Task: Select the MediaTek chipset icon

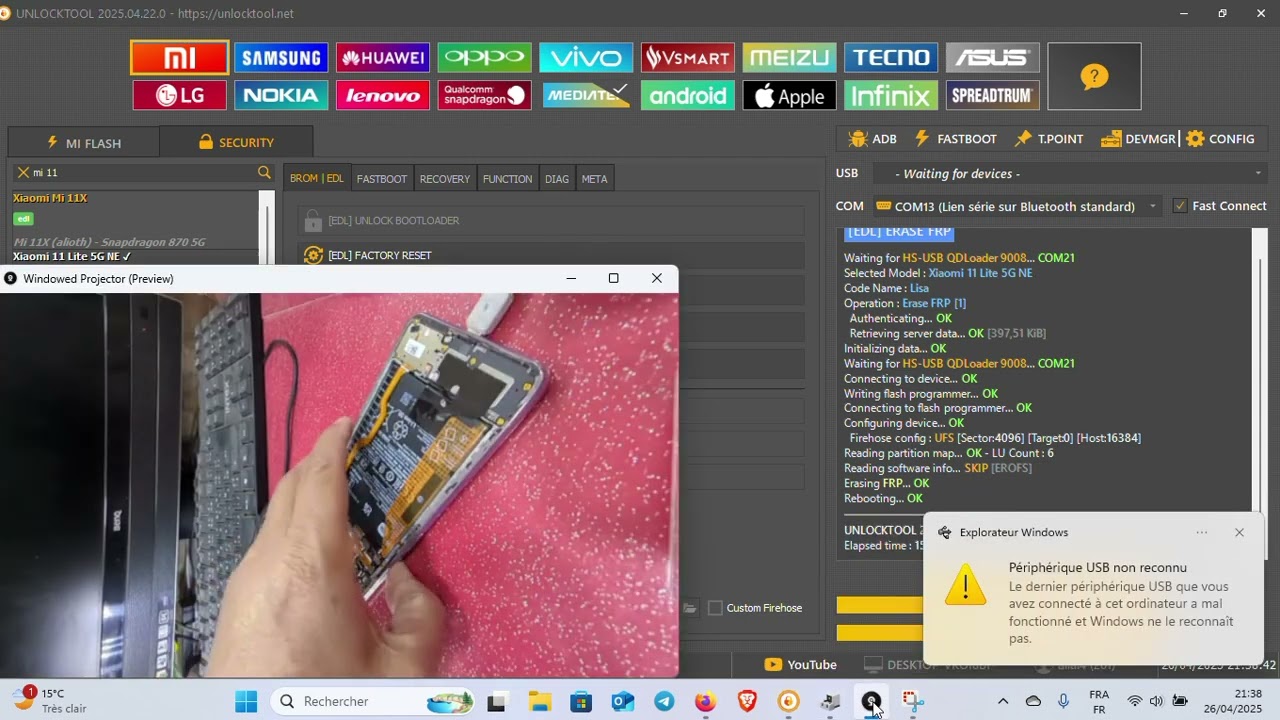Action: [x=586, y=95]
